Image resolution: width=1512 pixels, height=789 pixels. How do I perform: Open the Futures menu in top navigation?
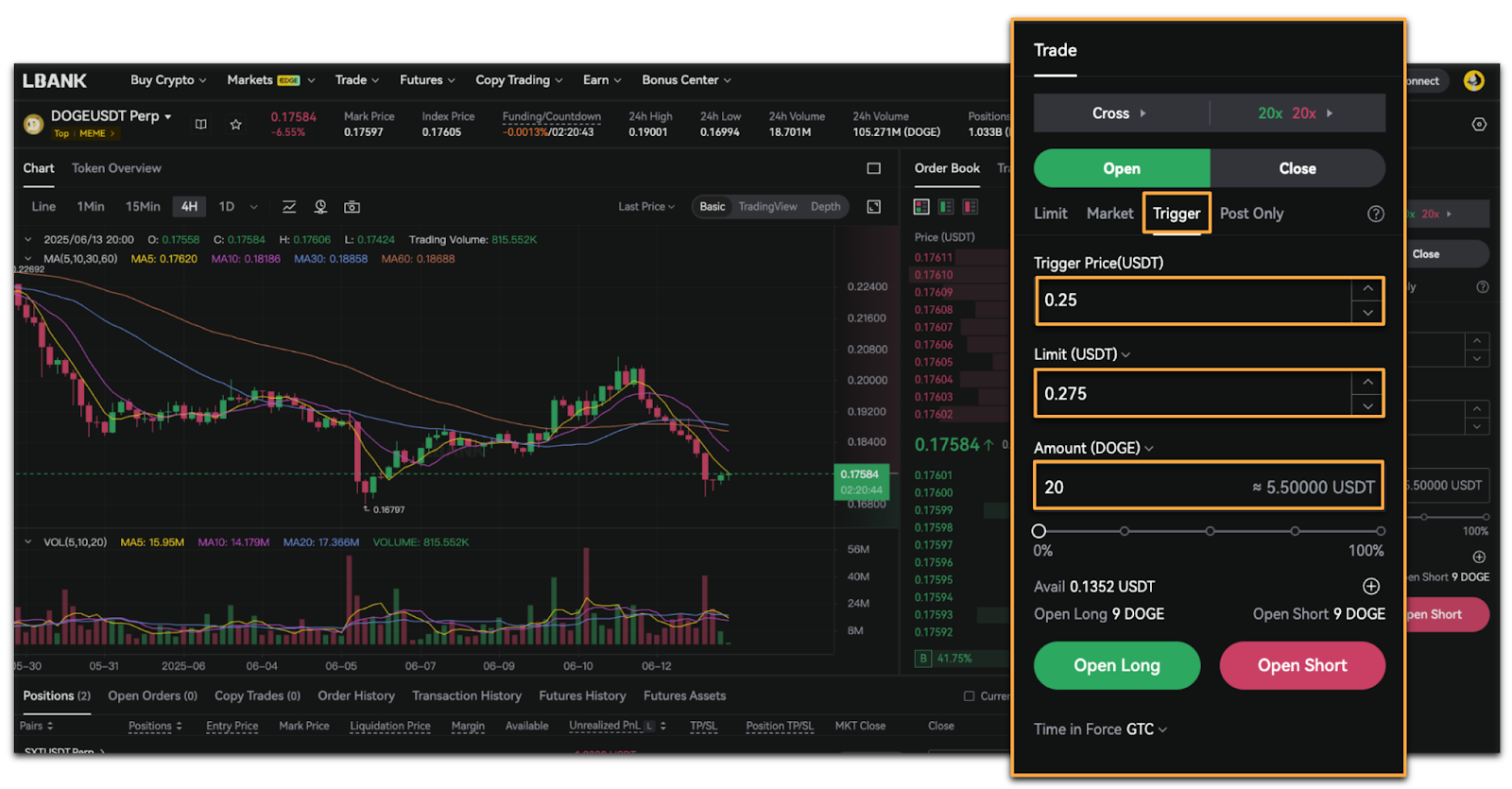[426, 80]
